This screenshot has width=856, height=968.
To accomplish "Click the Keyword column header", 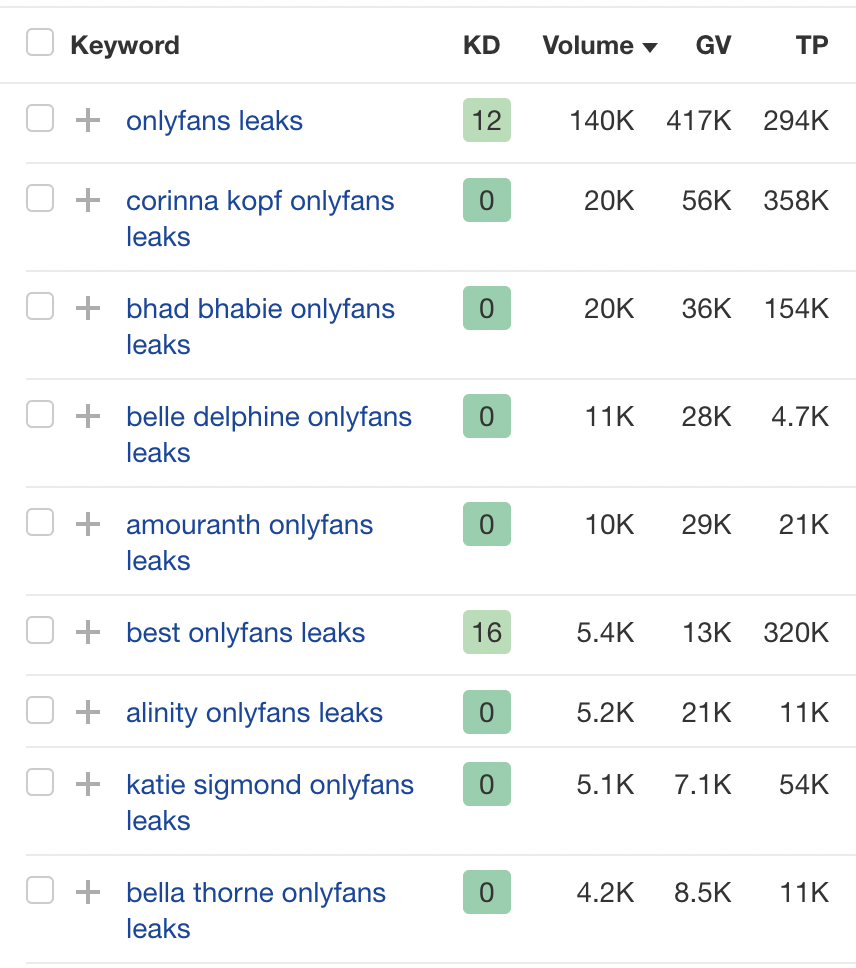I will [125, 46].
